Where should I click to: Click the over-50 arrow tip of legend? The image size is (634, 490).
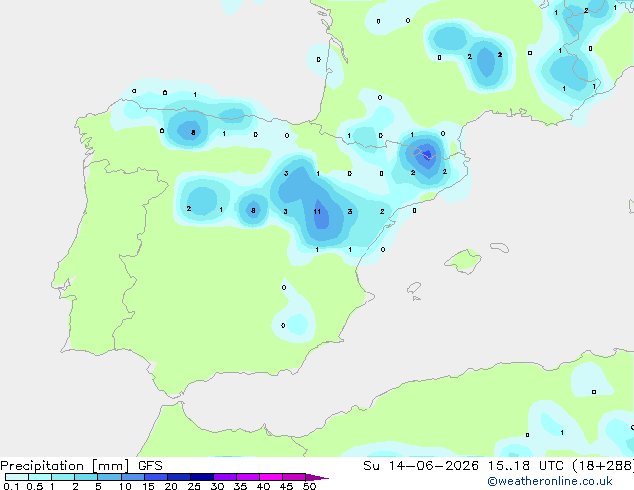pyautogui.click(x=317, y=477)
